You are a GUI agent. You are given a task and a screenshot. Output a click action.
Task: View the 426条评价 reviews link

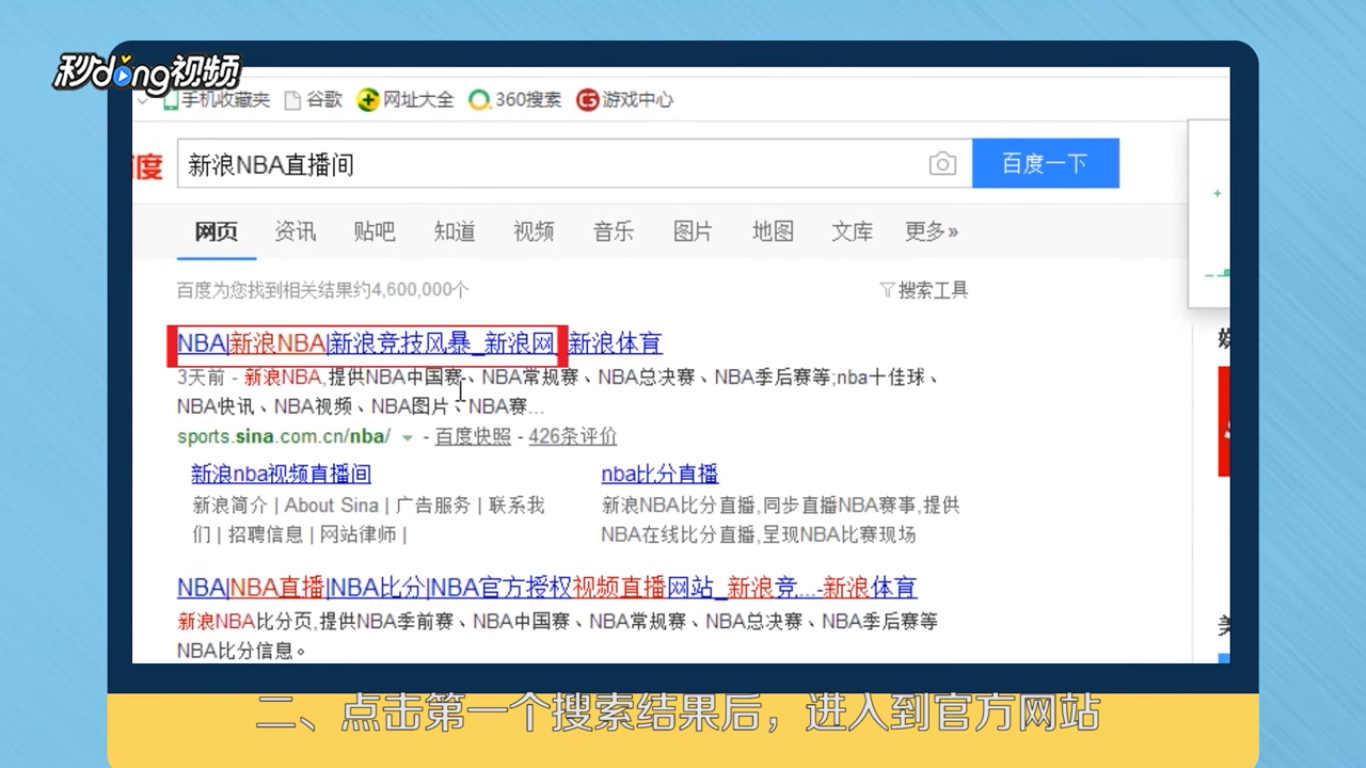pyautogui.click(x=572, y=437)
